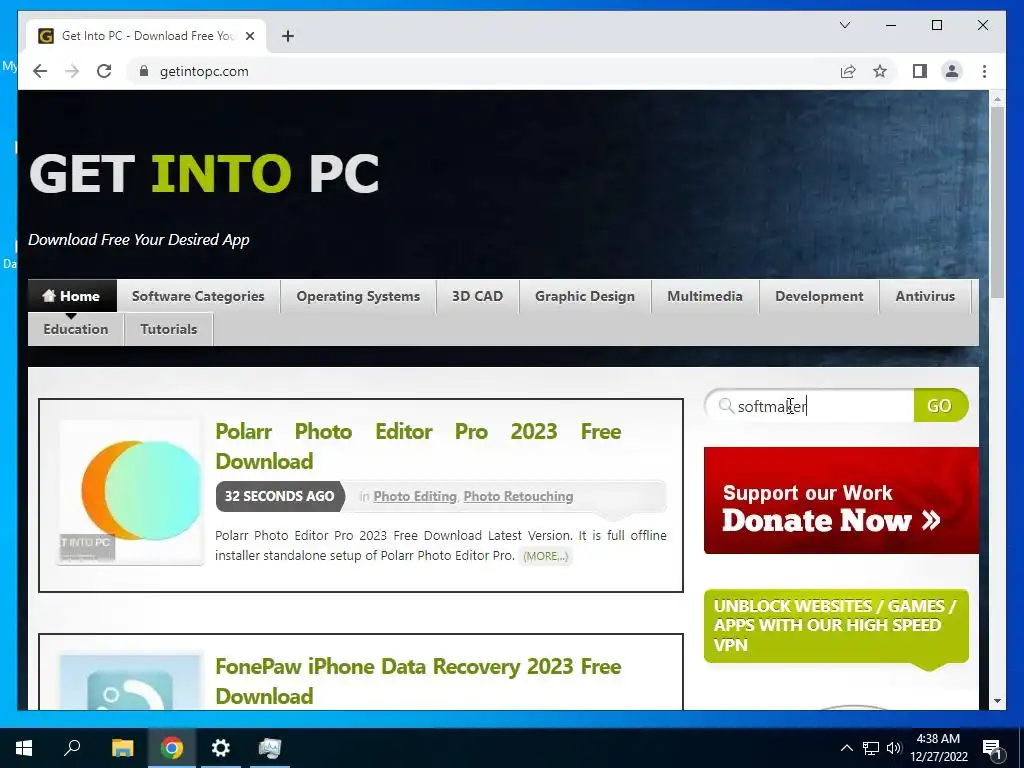
Task: Open the Photo Retouching category link
Action: tap(519, 496)
